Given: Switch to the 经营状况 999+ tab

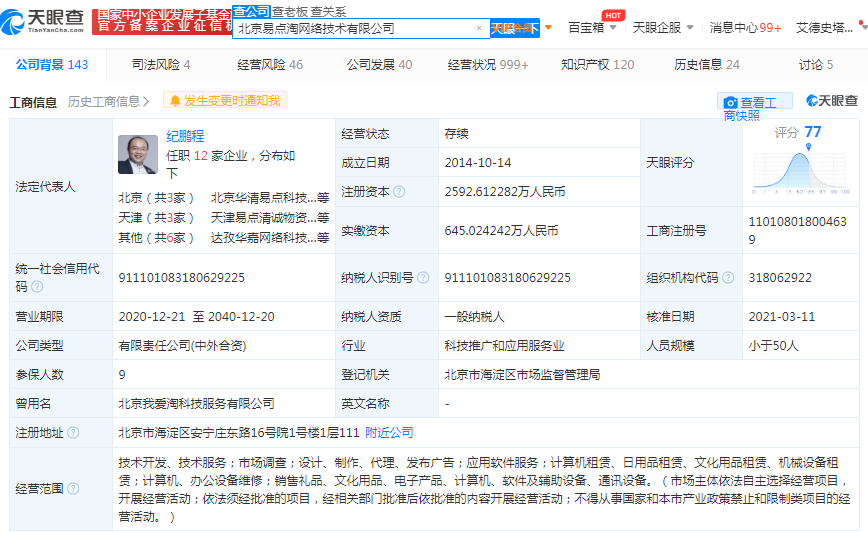Looking at the screenshot, I should 488,65.
